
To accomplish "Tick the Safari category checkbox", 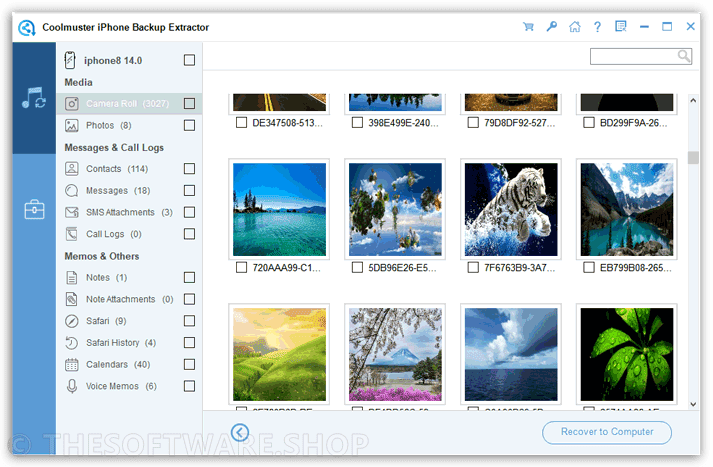I will click(x=189, y=321).
